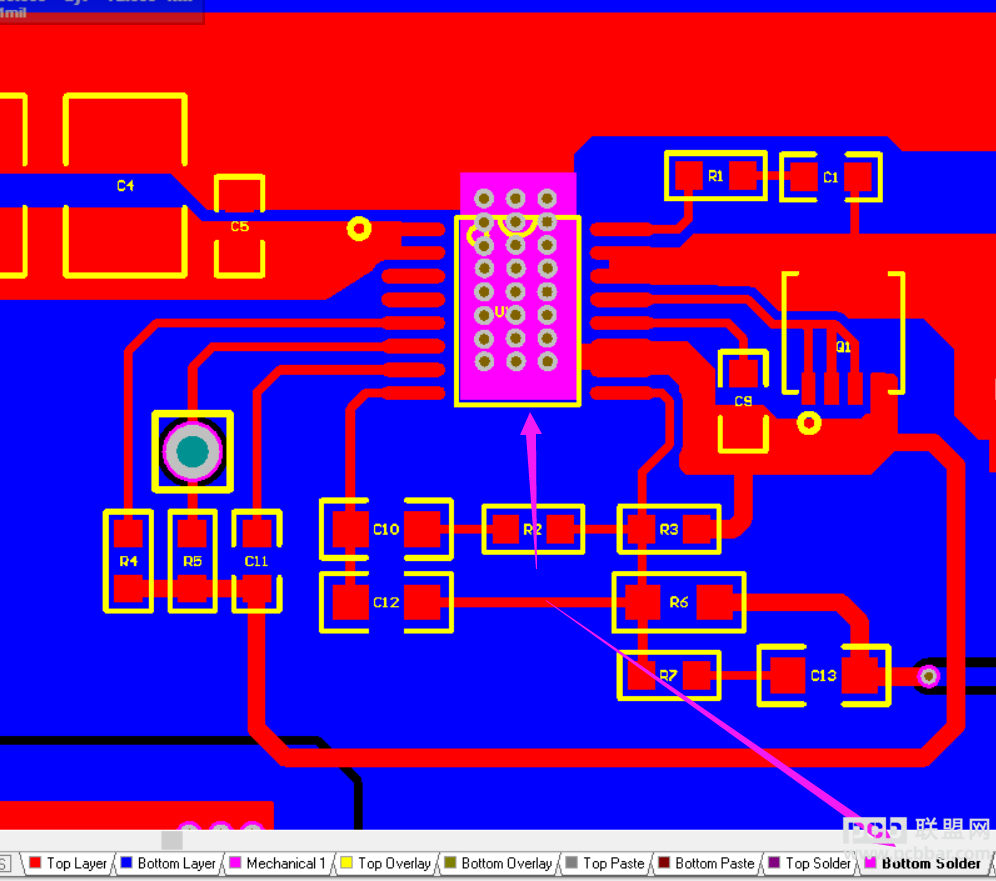Click the teal mounting hole pad
The image size is (996, 881).
192,452
